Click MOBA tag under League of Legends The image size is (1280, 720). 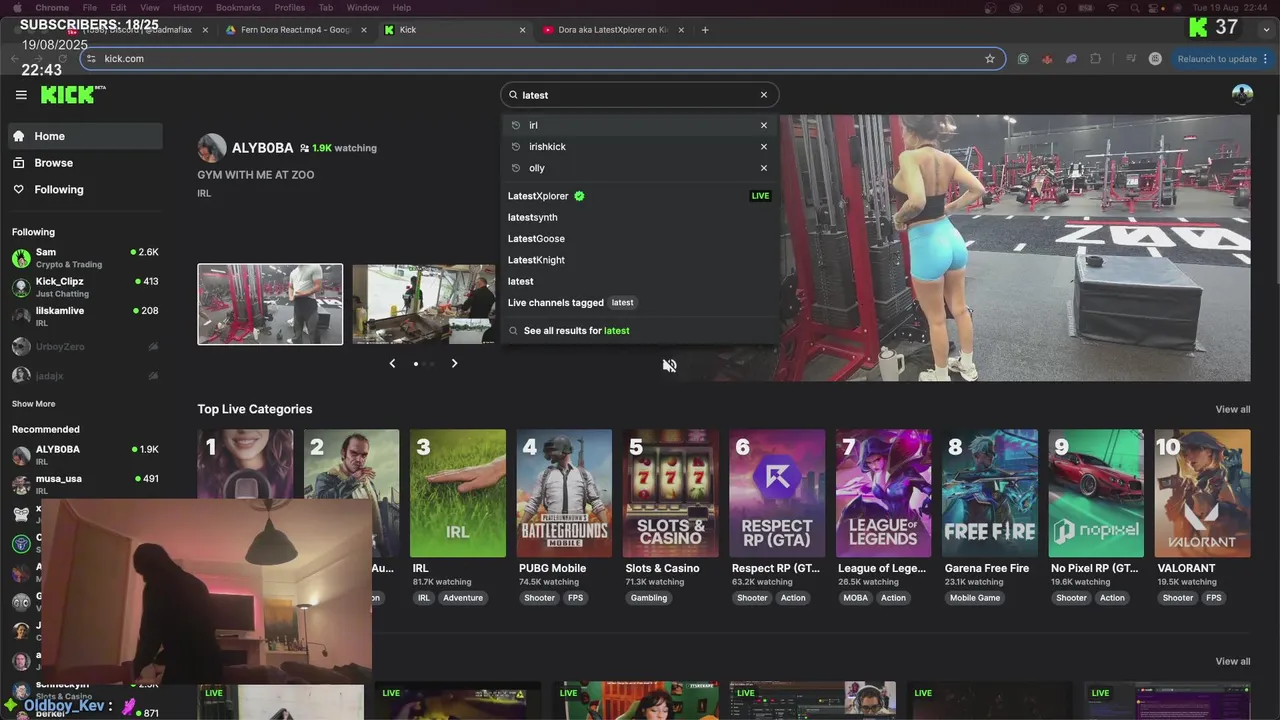tap(856, 598)
